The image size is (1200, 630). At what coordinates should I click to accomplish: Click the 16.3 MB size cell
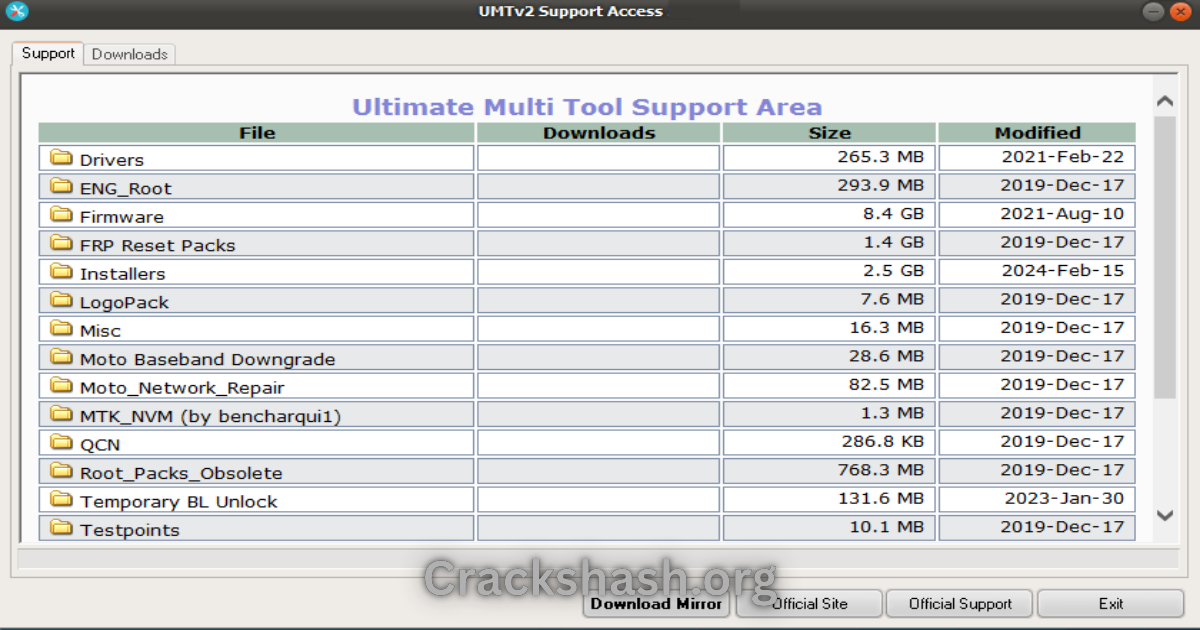(830, 328)
